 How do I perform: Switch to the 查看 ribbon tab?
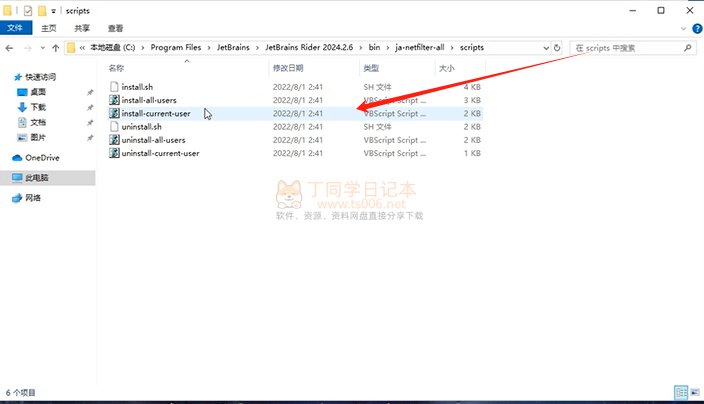[115, 28]
